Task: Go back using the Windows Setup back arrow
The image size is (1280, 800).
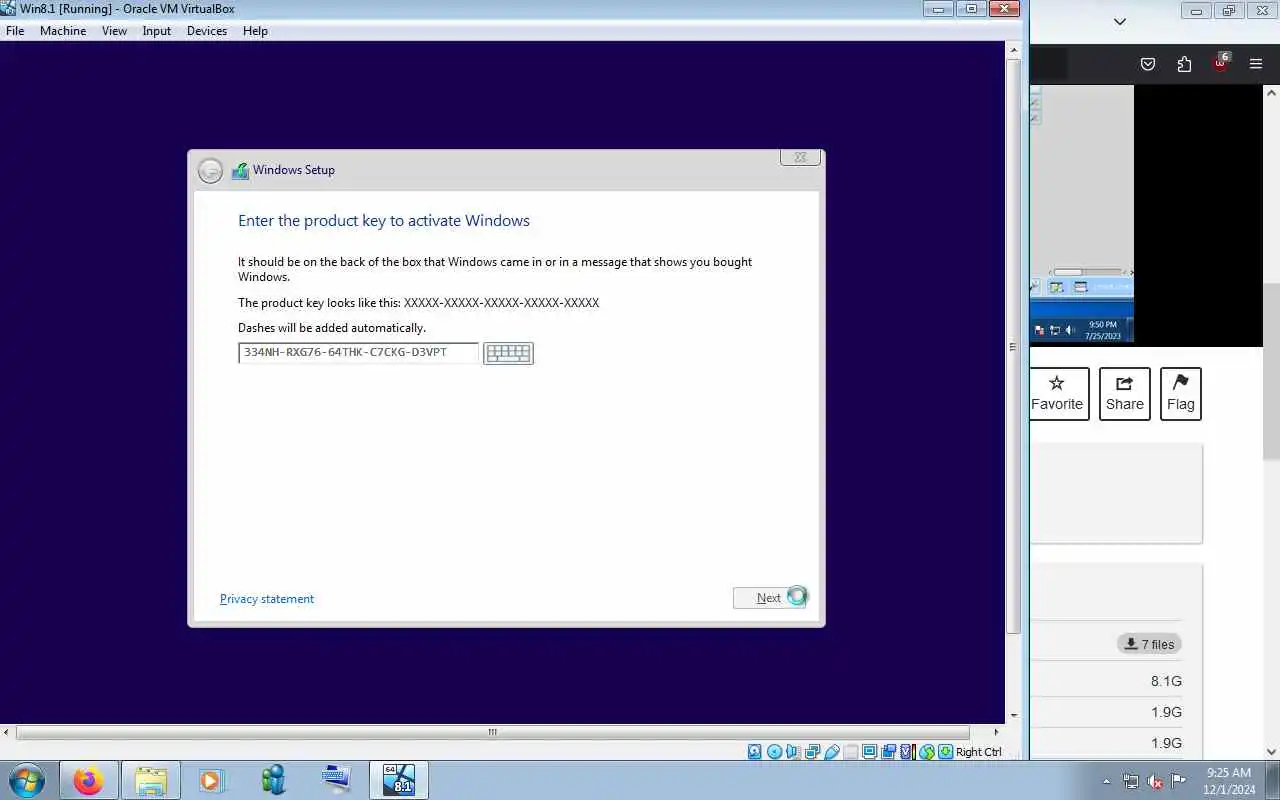Action: [x=210, y=171]
